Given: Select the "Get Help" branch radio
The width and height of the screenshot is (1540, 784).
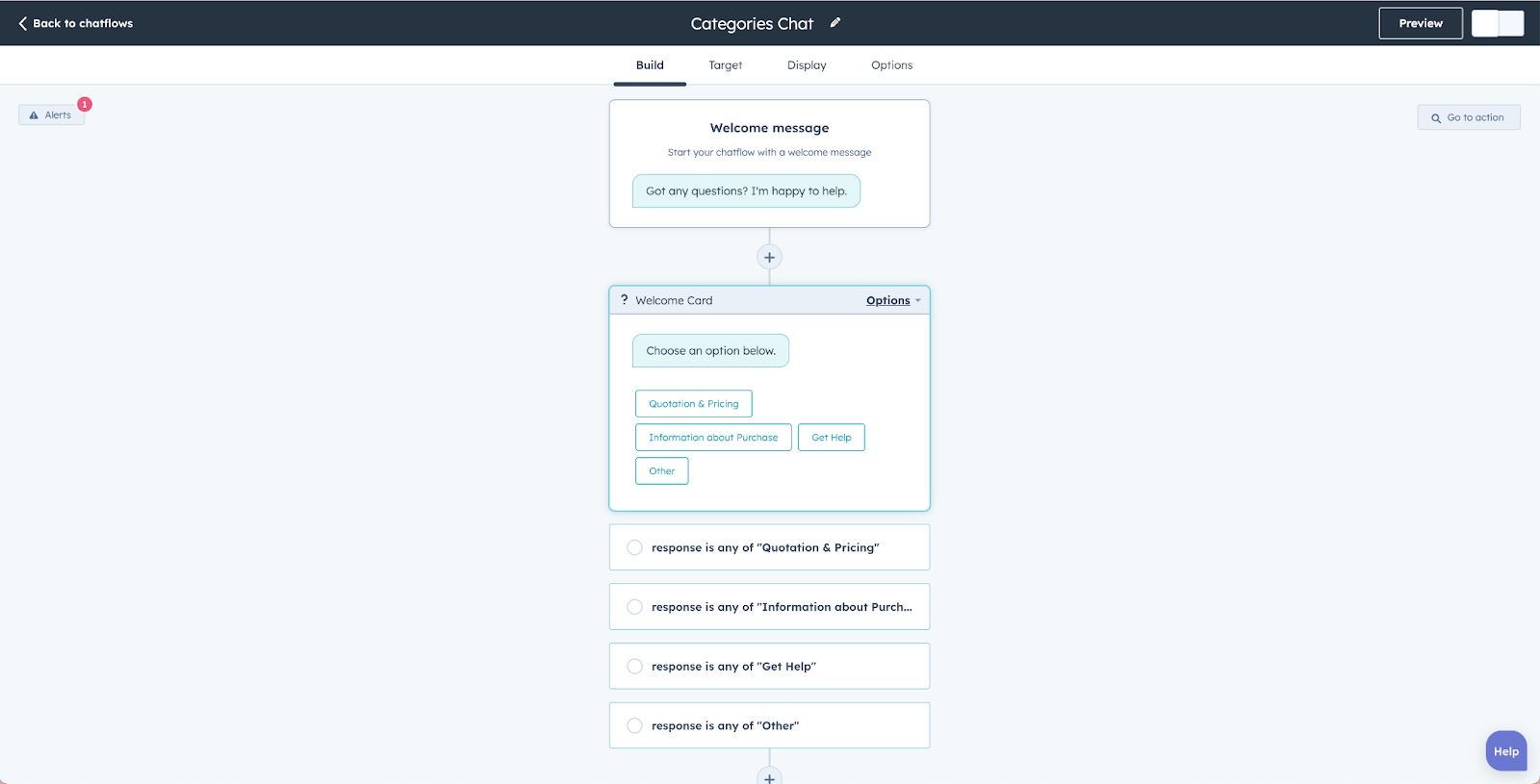Looking at the screenshot, I should (634, 667).
